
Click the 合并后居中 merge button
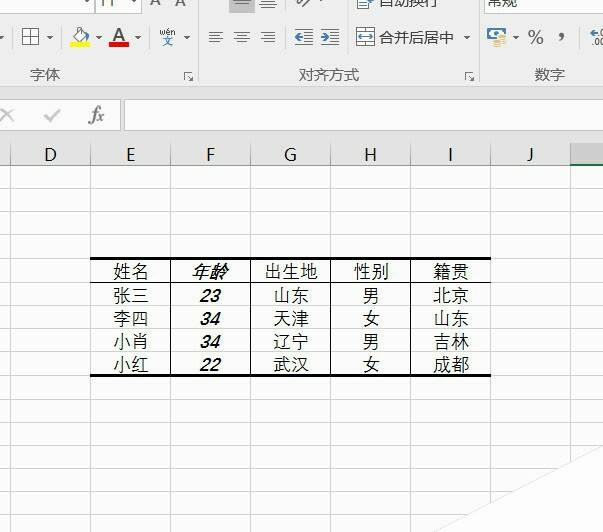(405, 37)
